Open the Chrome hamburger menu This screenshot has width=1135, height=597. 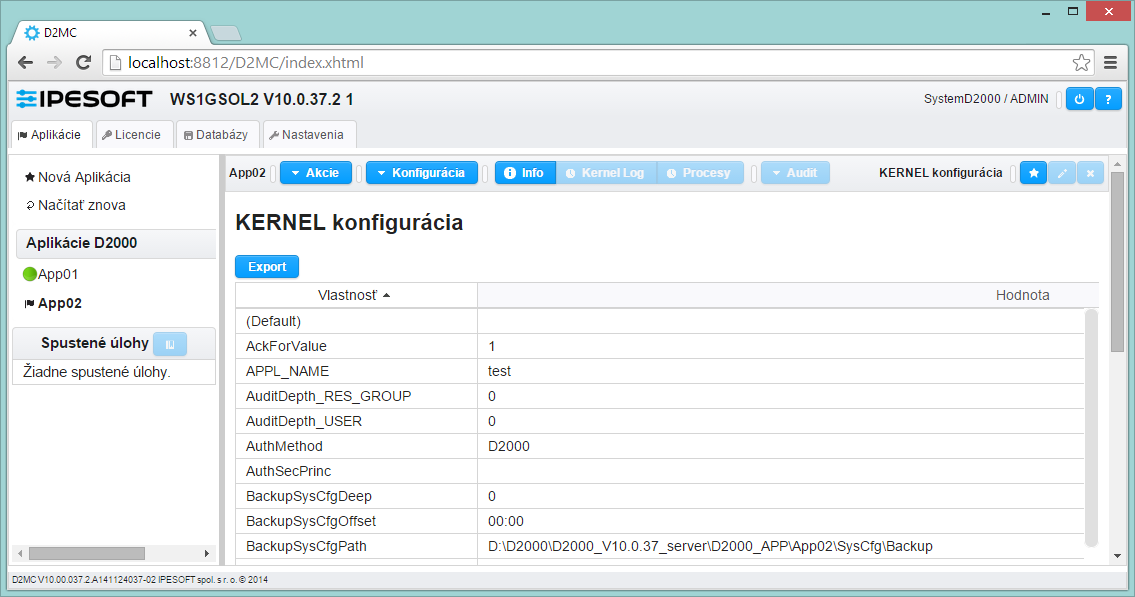[x=1110, y=62]
